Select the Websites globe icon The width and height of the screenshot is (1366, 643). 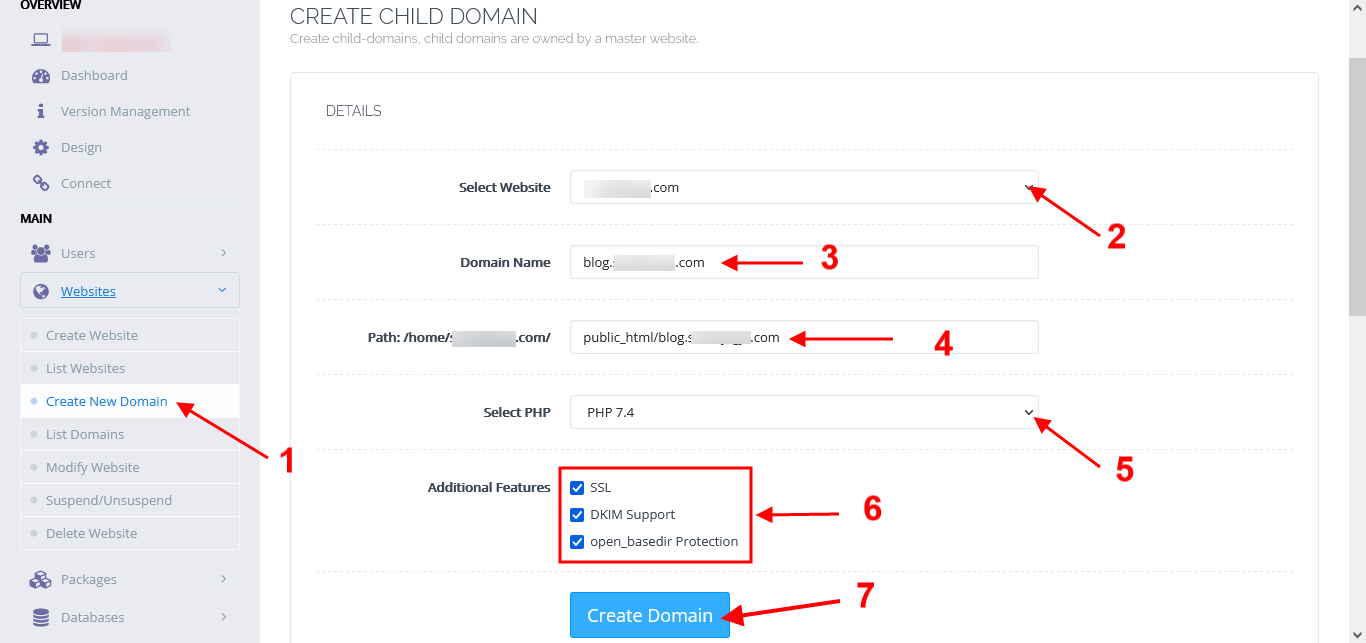(x=41, y=290)
